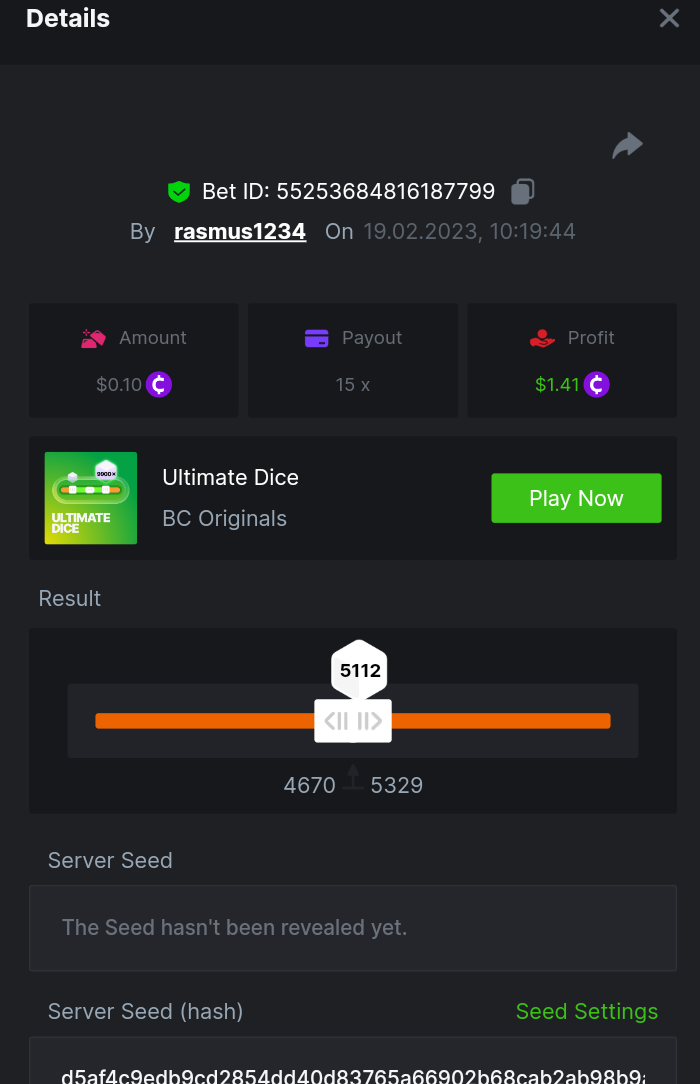Click the 5112 result marker
The height and width of the screenshot is (1084, 700).
point(360,670)
